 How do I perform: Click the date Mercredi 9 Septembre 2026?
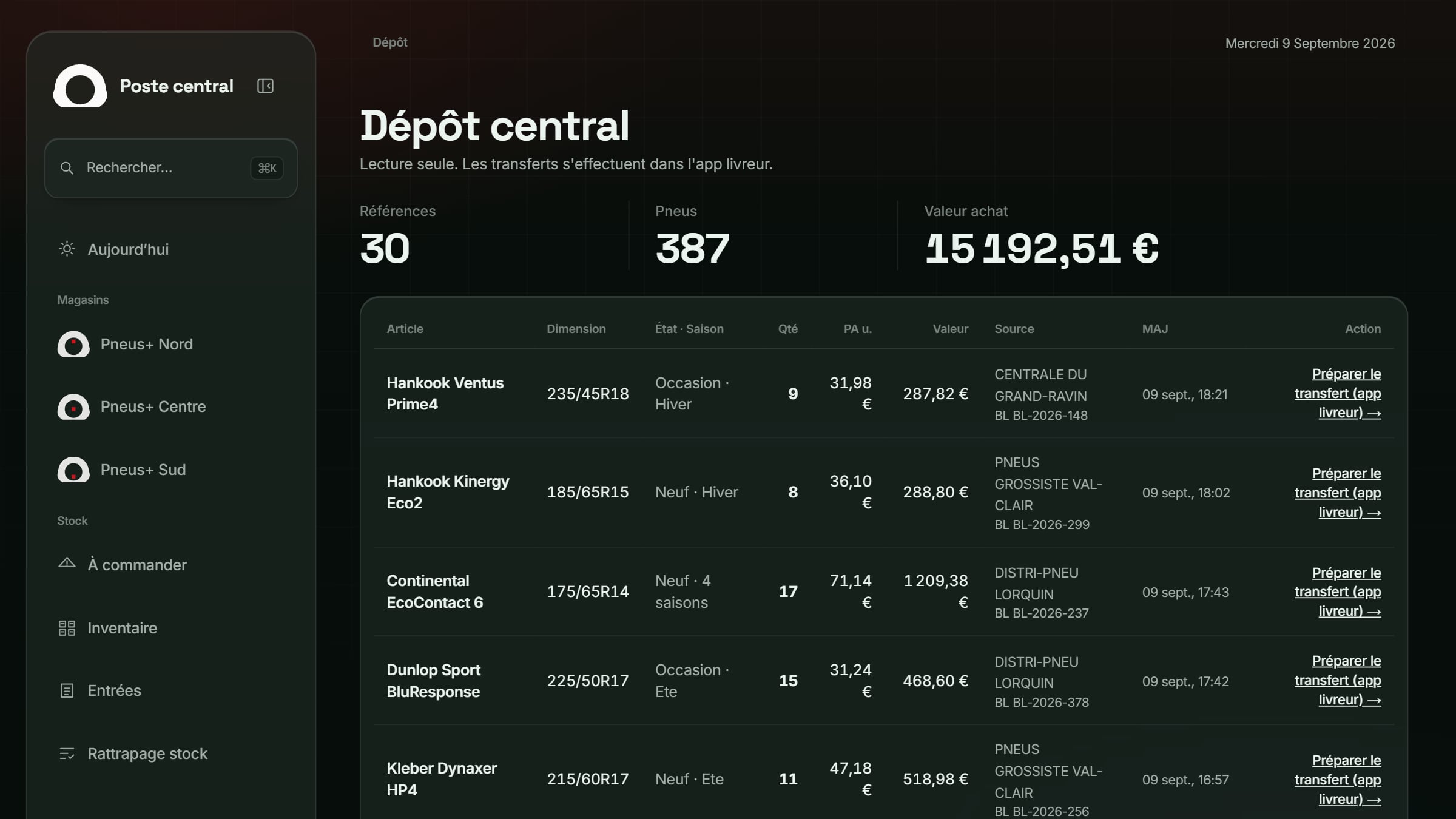click(1310, 44)
